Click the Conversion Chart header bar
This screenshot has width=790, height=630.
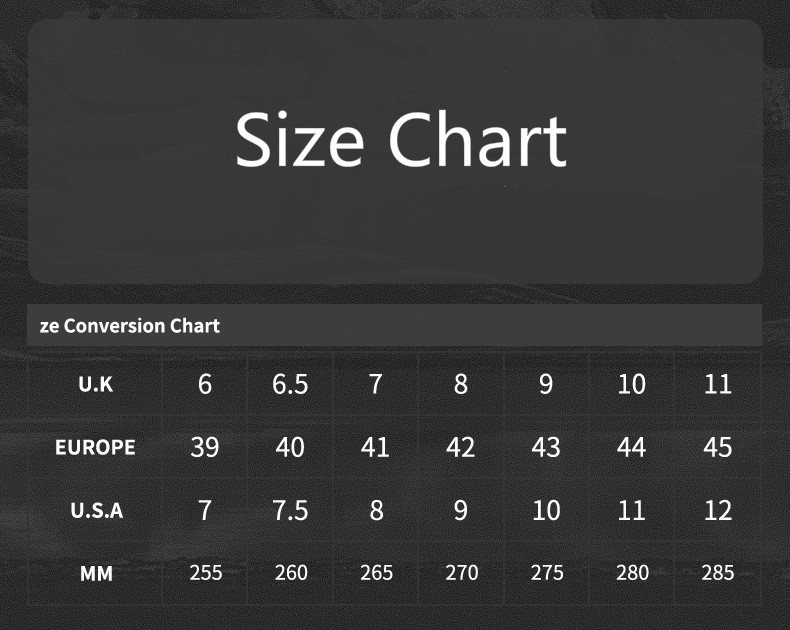pyautogui.click(x=394, y=326)
